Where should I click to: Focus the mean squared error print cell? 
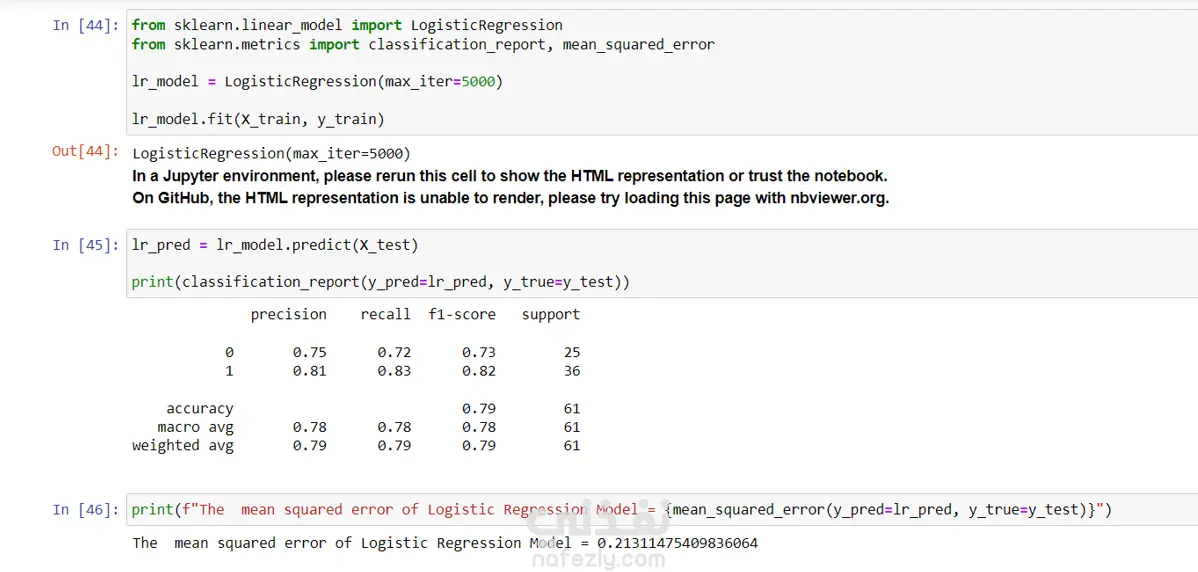[620, 510]
